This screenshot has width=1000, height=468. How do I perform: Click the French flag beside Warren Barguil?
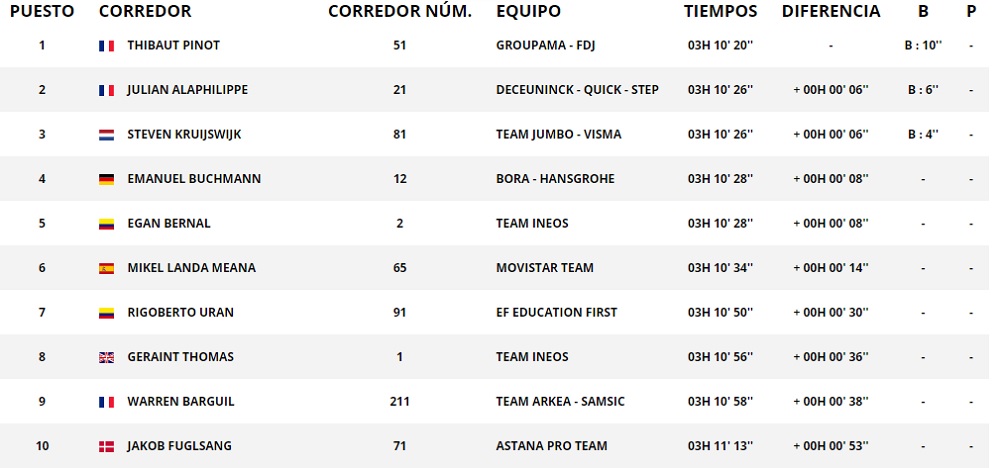pyautogui.click(x=106, y=402)
